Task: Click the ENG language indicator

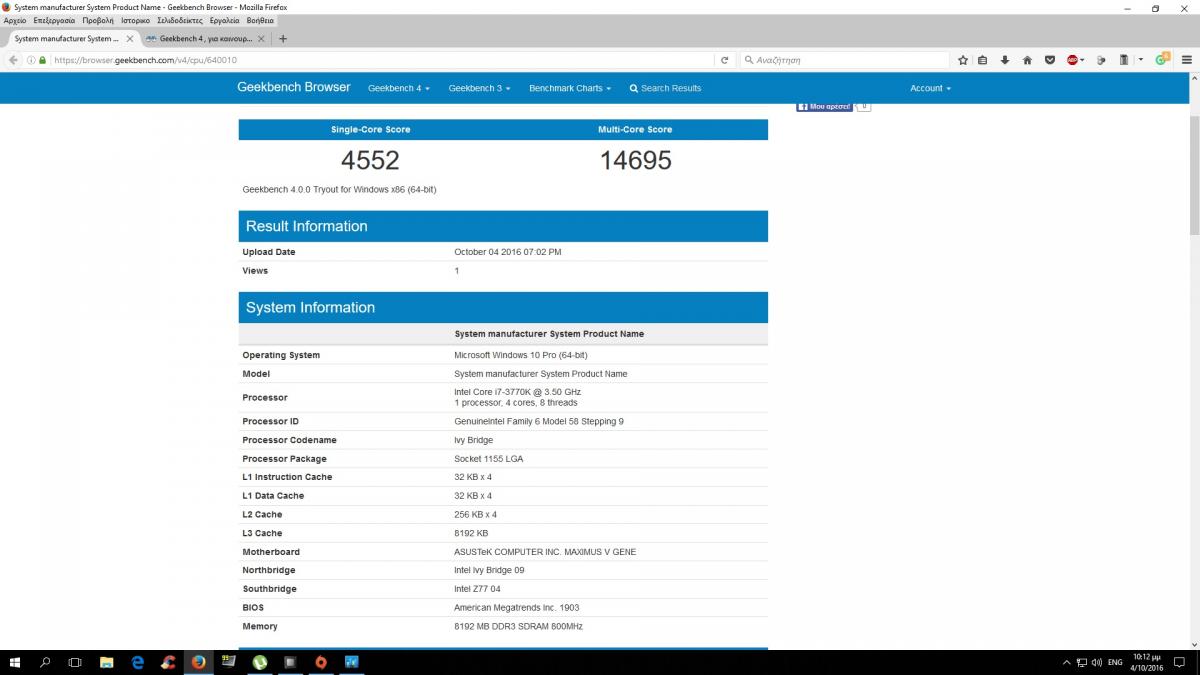Action: tap(1116, 662)
